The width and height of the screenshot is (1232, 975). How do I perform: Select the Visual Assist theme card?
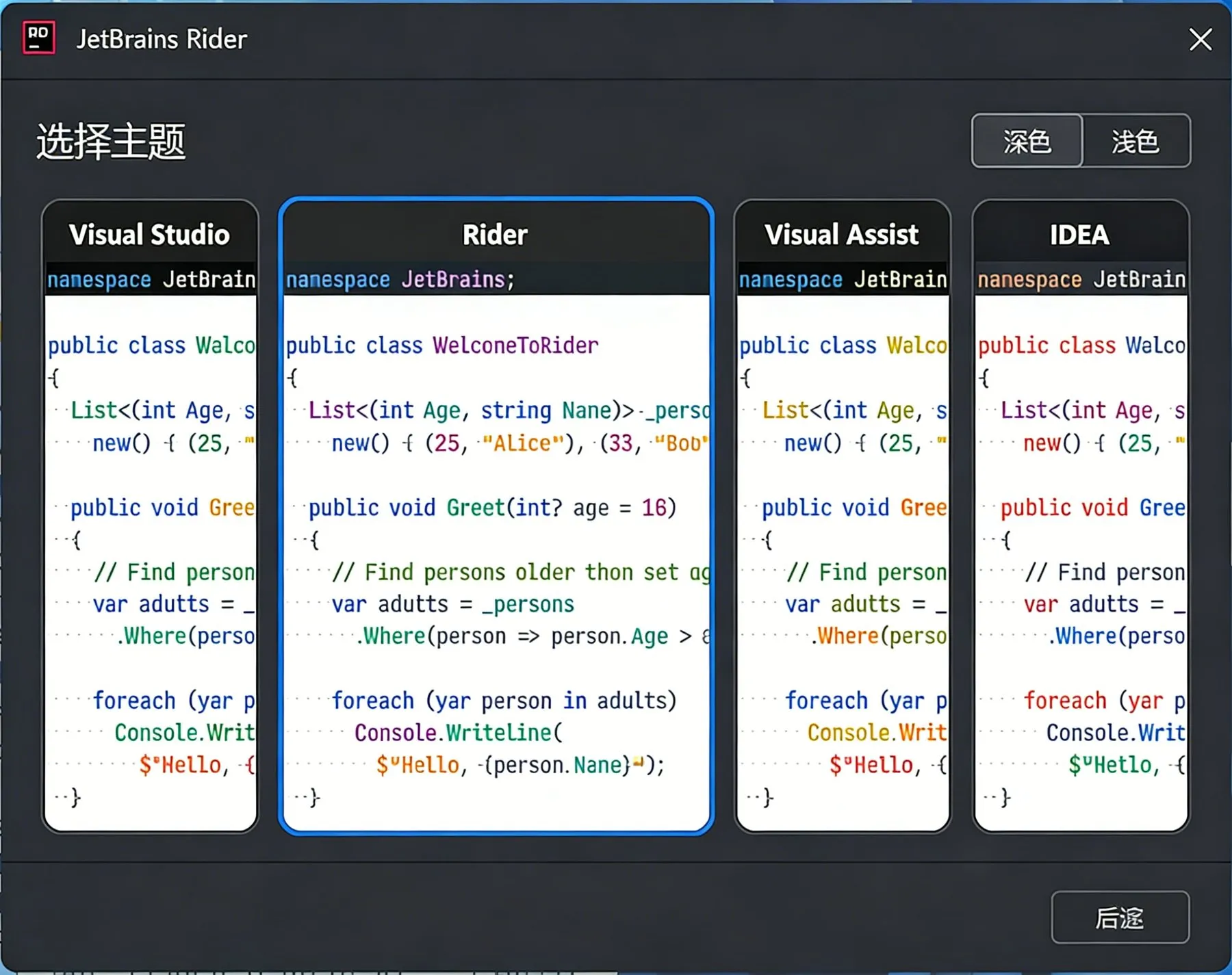pyautogui.click(x=842, y=517)
